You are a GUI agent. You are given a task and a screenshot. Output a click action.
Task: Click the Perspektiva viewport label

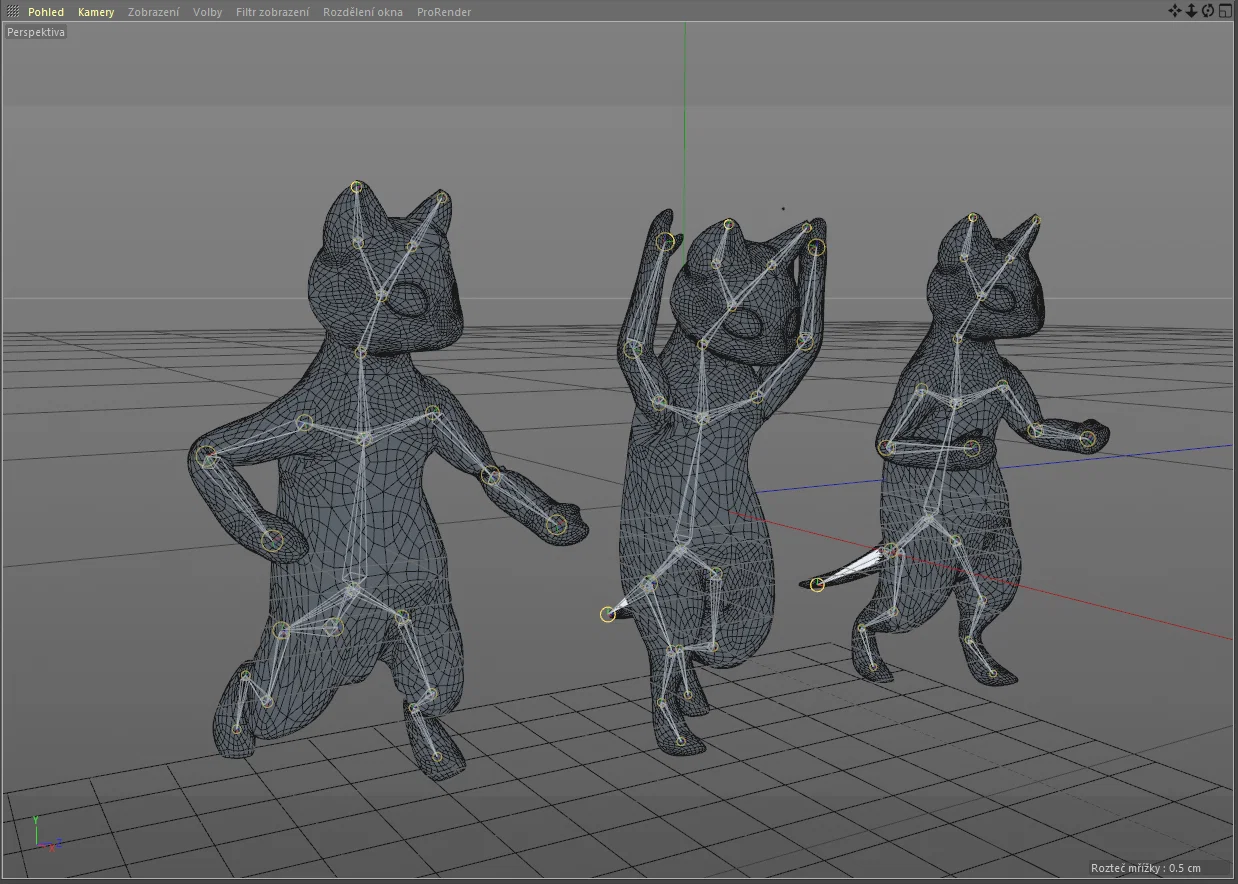tap(36, 32)
